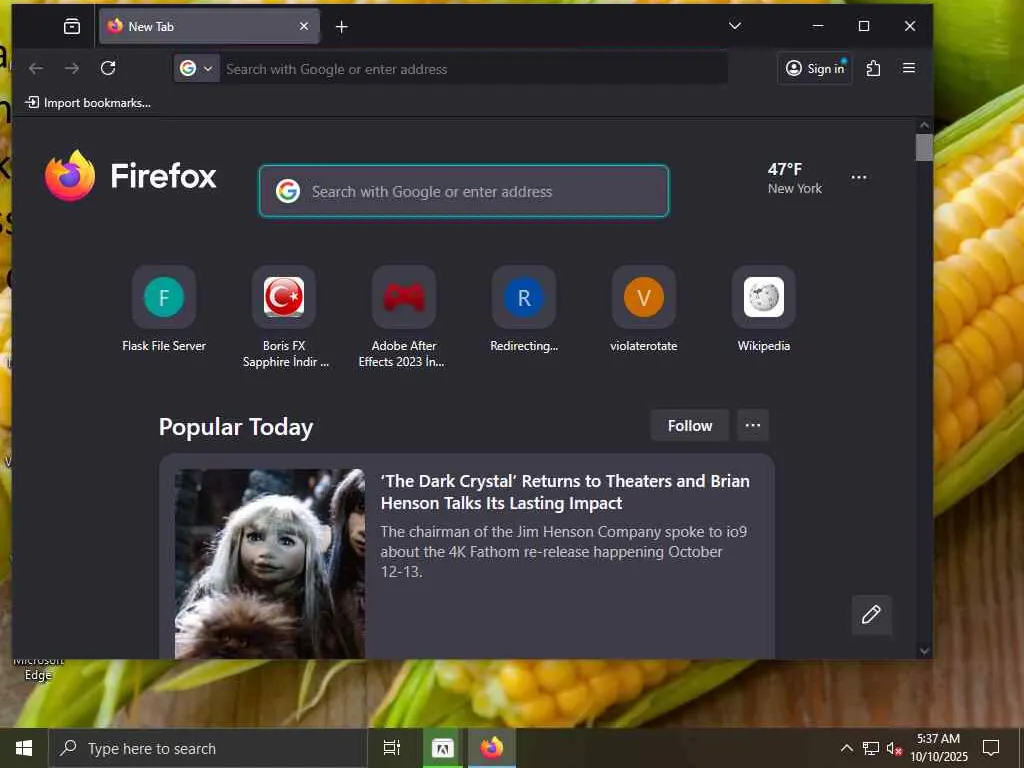Open the Adobe After Effects 2023 shortcut
Viewport: 1024px width, 768px height.
tap(404, 317)
